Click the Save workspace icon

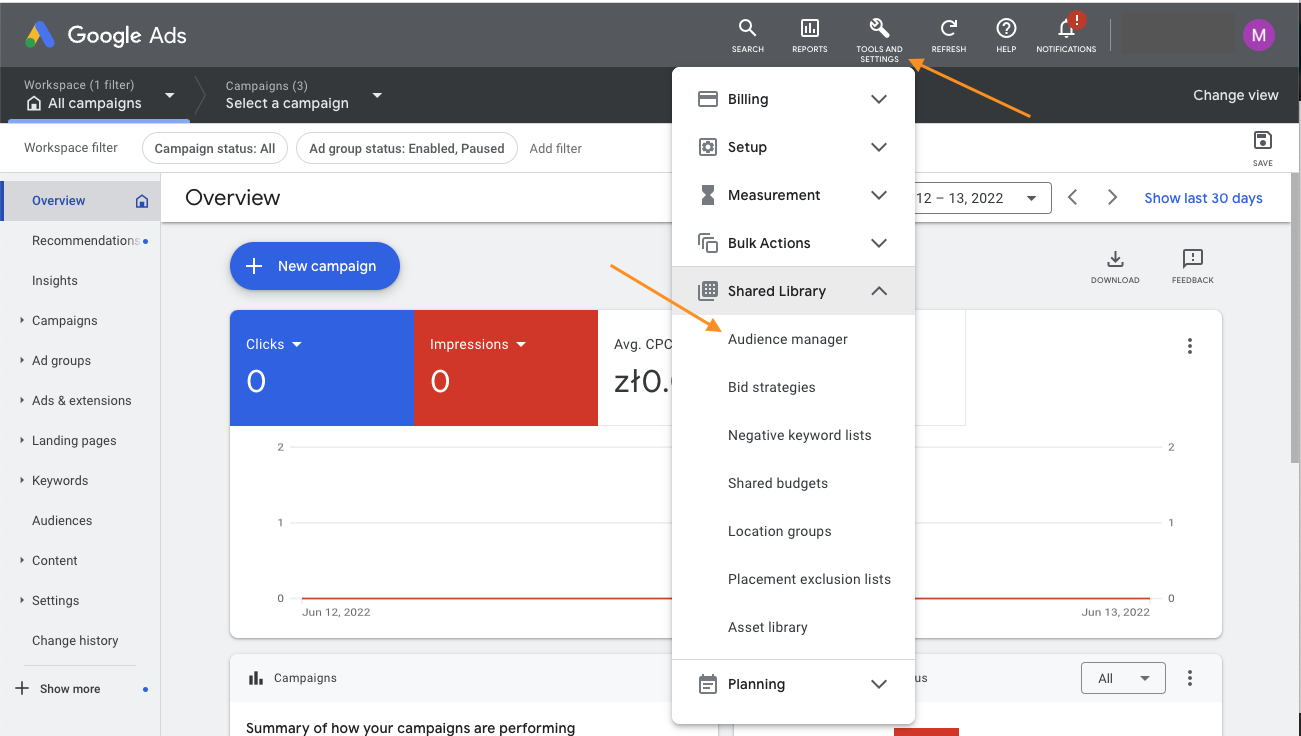(1262, 140)
